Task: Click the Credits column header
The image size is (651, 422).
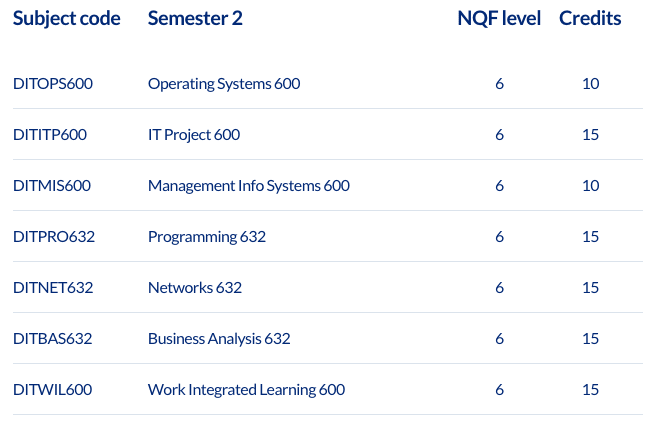Action: point(590,18)
